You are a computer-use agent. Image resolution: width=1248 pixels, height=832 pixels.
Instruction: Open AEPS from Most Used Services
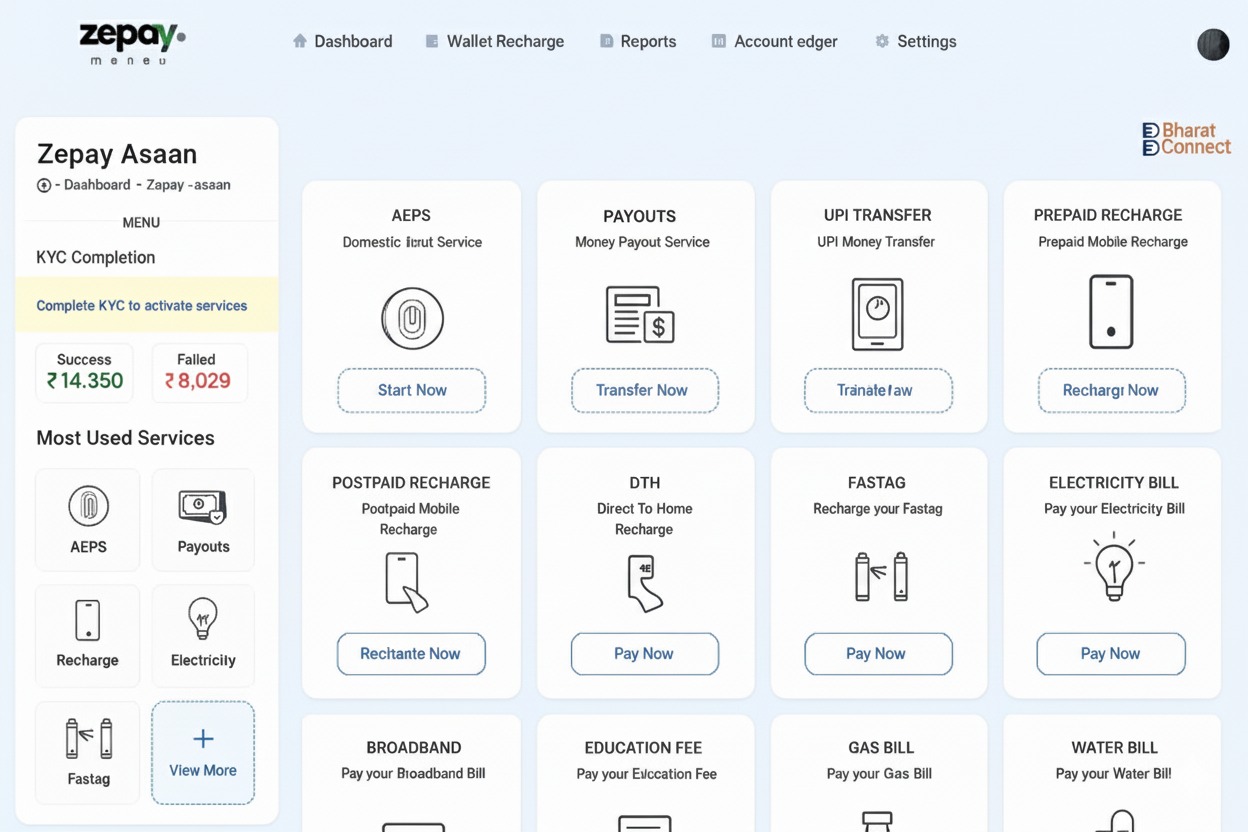point(88,520)
